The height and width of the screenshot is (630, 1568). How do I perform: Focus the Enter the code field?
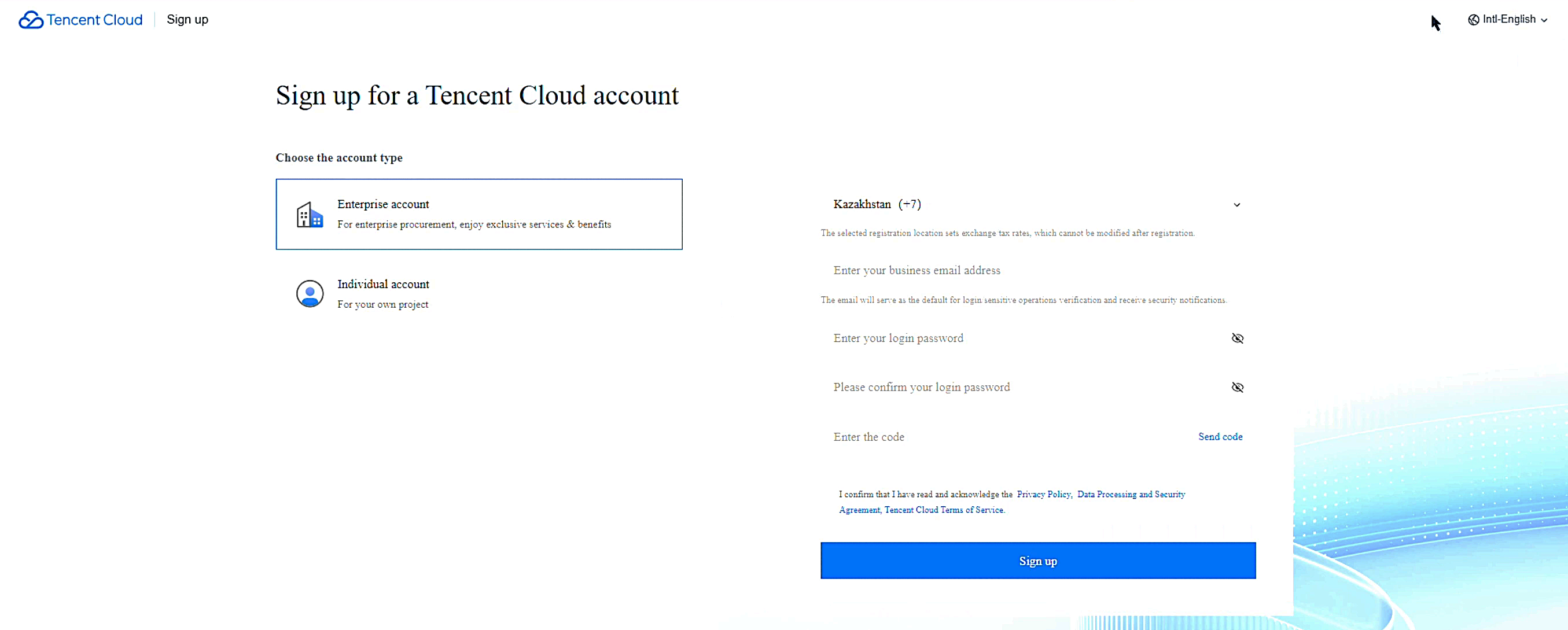[x=1007, y=437]
